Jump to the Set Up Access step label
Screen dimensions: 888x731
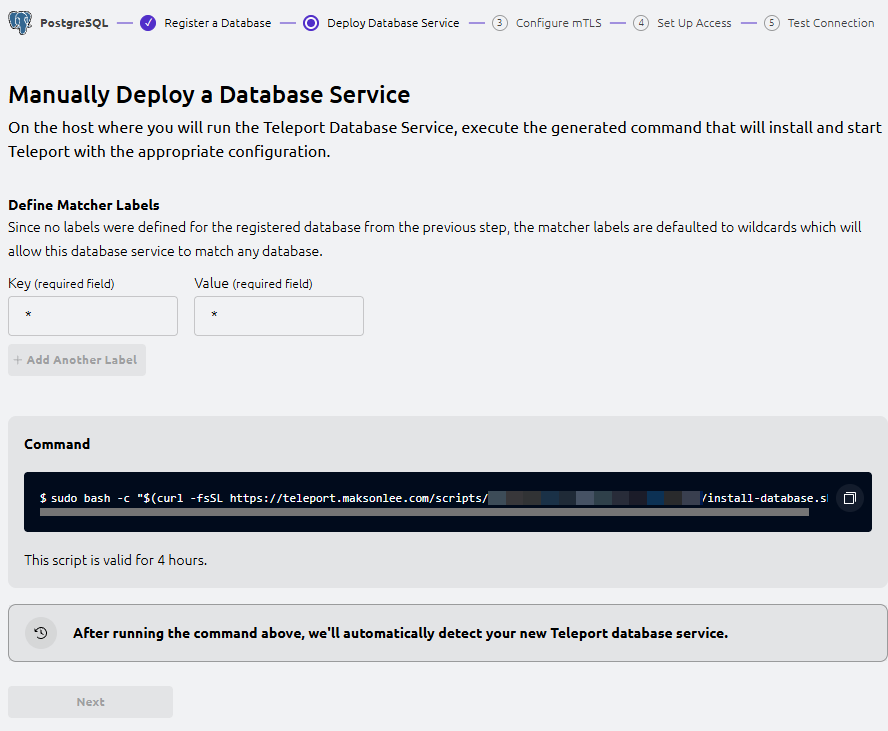693,23
